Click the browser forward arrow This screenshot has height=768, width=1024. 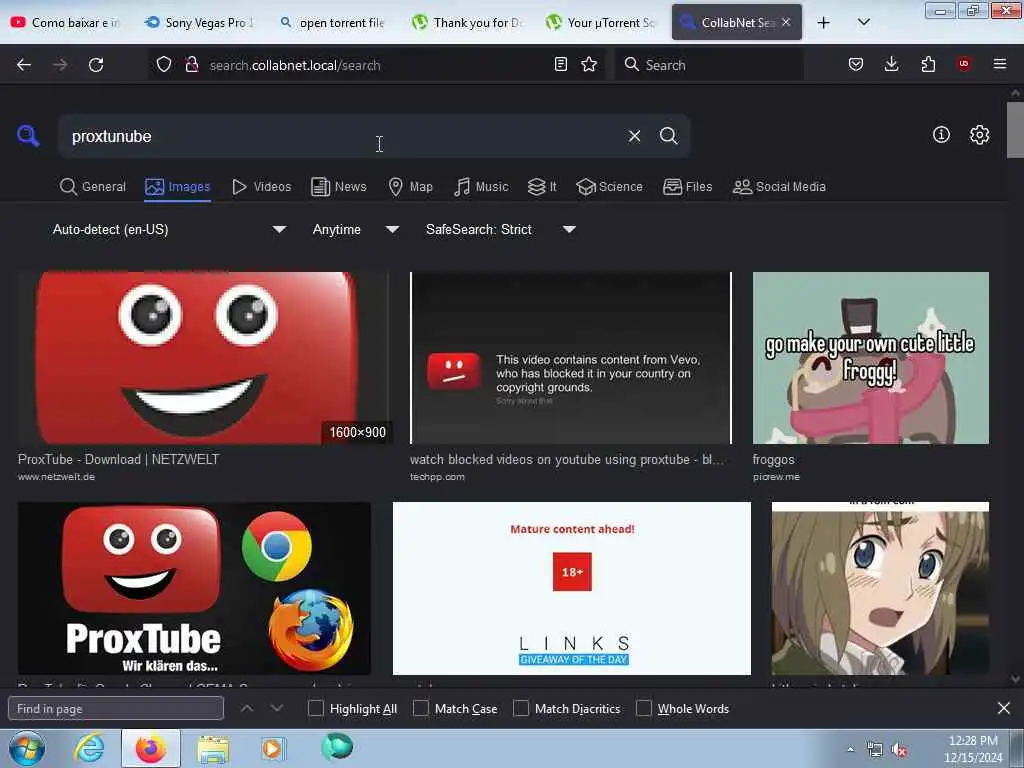(60, 65)
